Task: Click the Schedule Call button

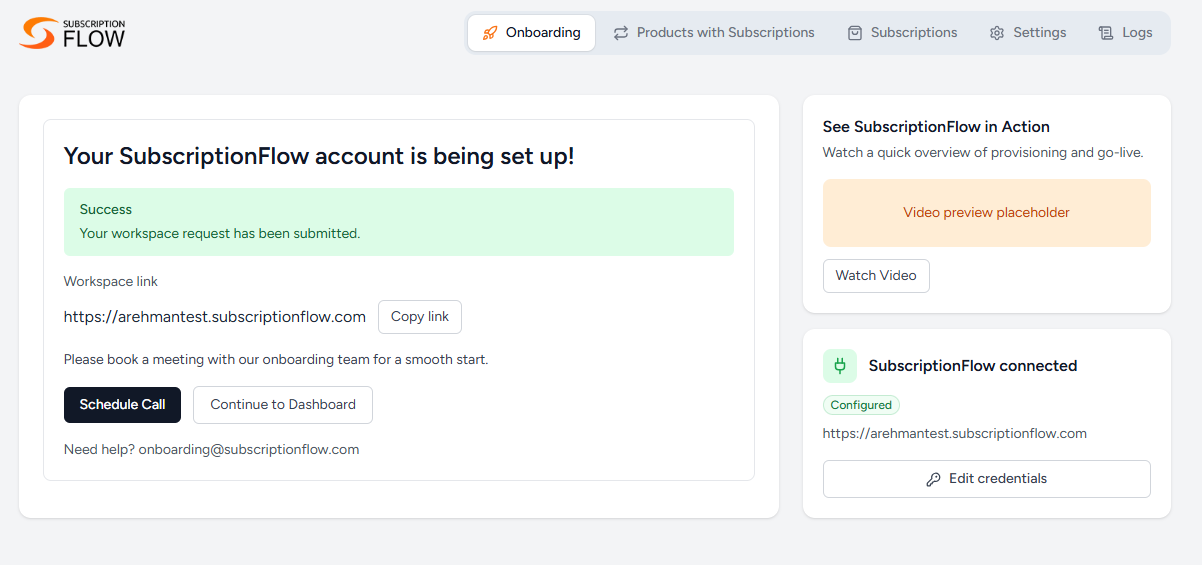Action: tap(123, 405)
